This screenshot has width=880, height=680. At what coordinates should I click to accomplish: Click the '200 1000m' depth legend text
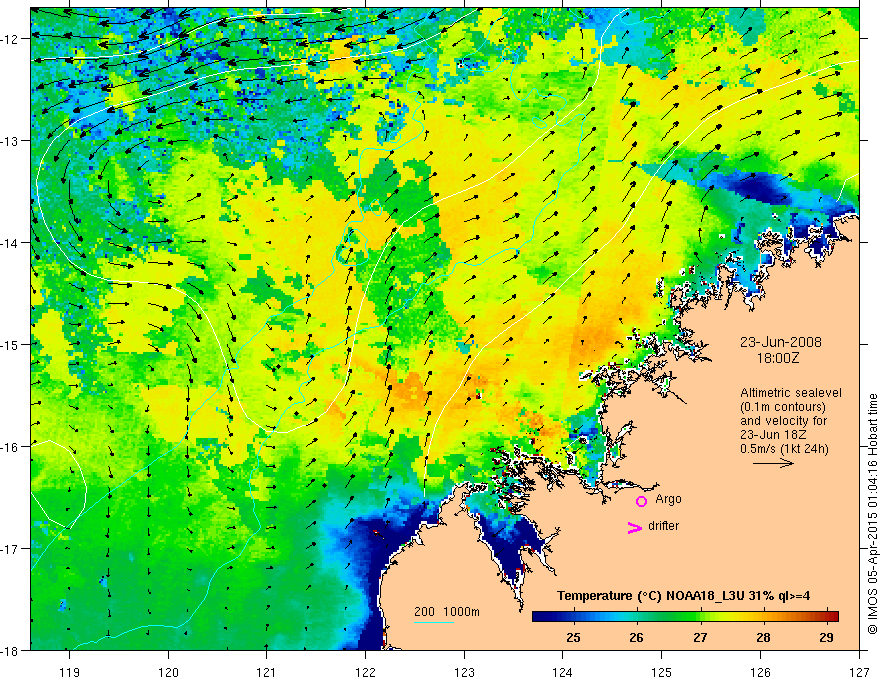tap(447, 612)
